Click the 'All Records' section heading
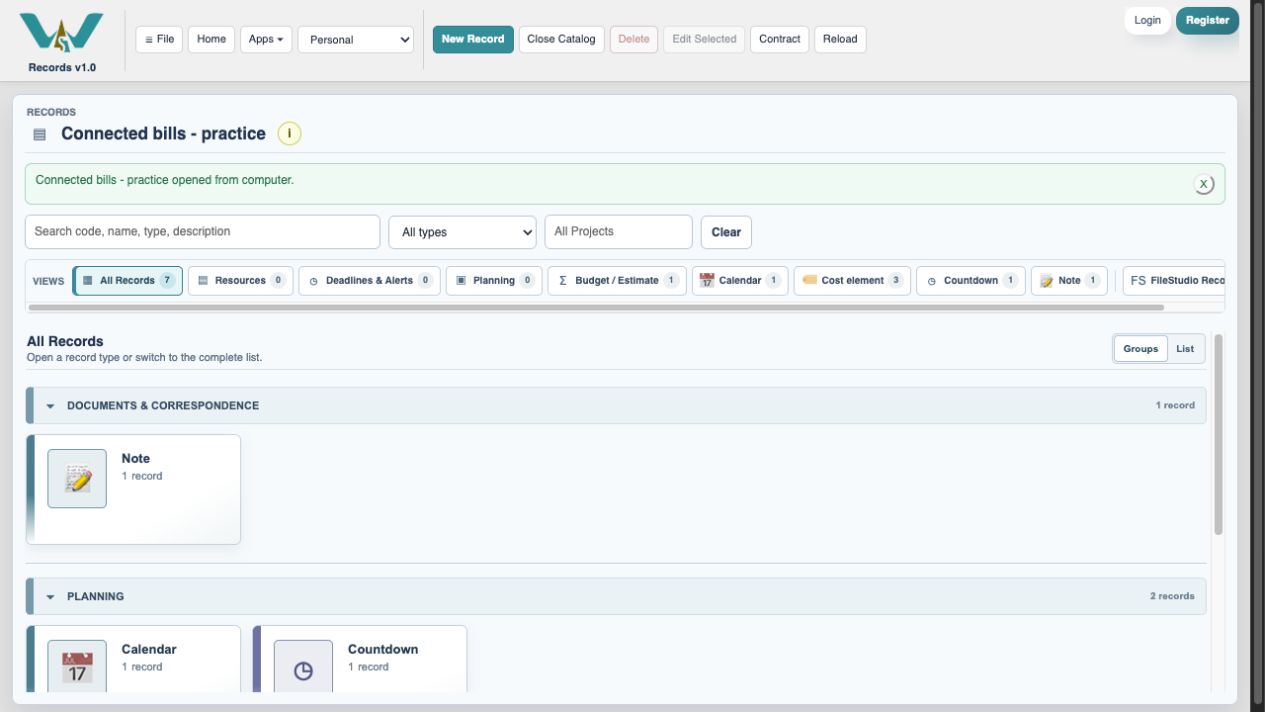 tap(65, 341)
